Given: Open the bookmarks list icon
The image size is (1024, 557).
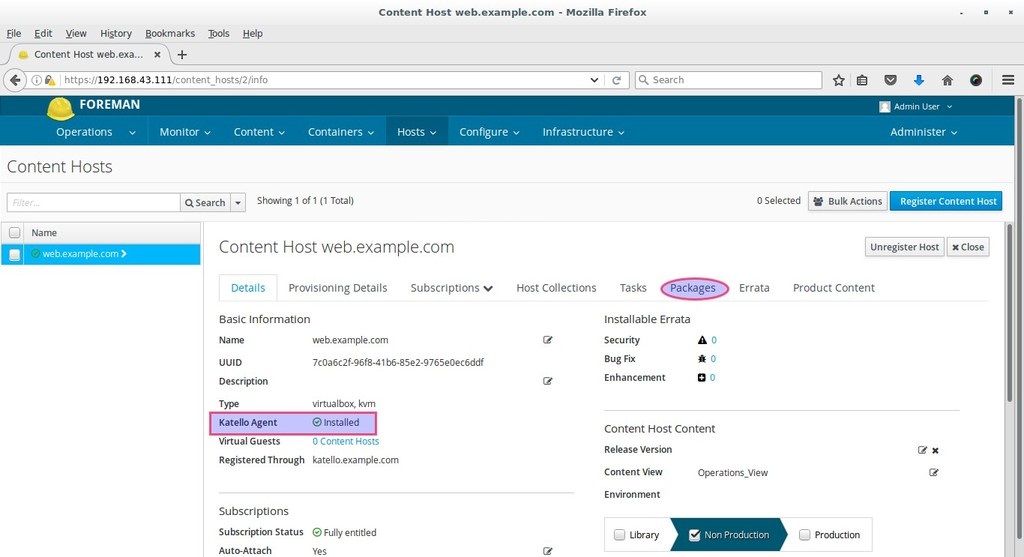Looking at the screenshot, I should click(862, 80).
